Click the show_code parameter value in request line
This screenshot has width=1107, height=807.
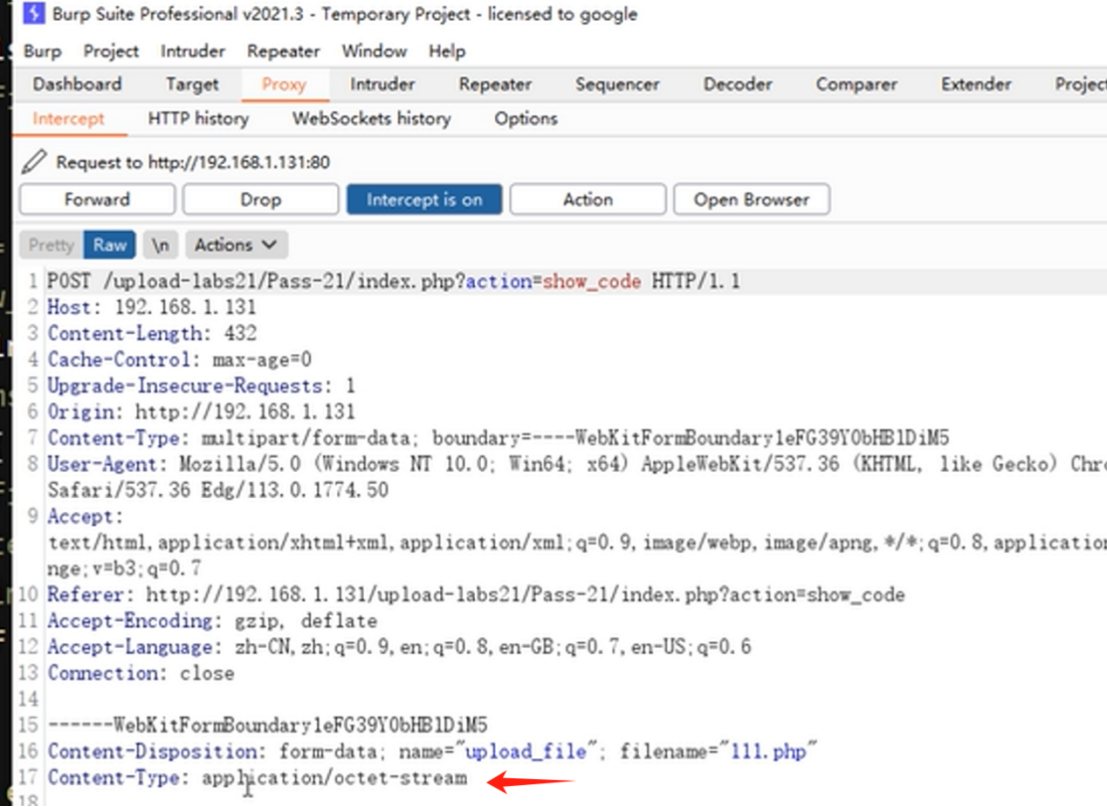(x=592, y=281)
